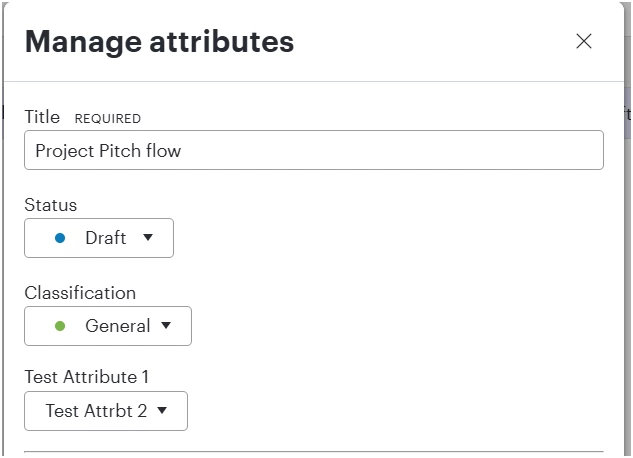Click the green General classification dot
Viewport: 633px width, 458px height.
coord(60,326)
